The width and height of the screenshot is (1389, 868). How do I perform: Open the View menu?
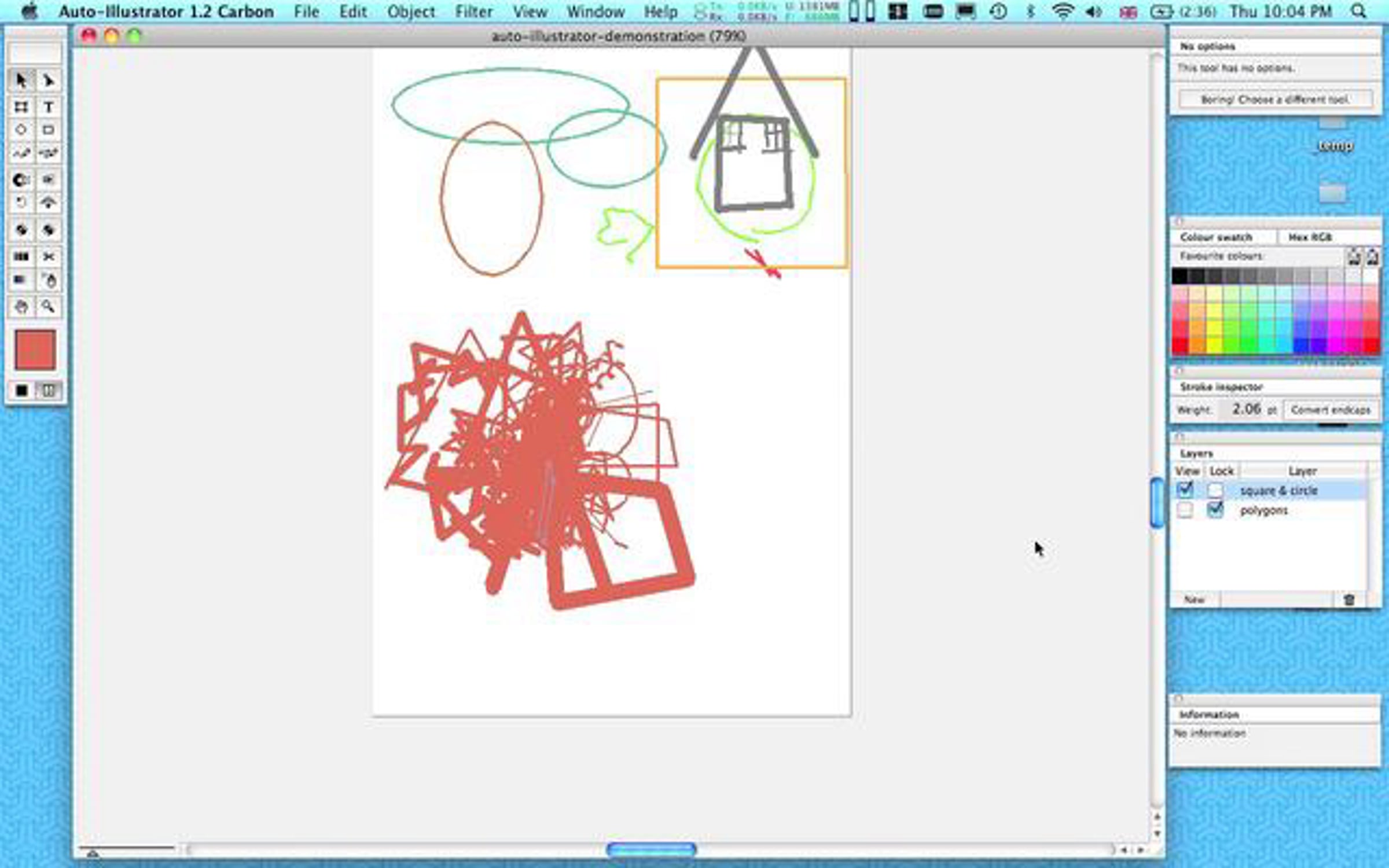(x=530, y=12)
